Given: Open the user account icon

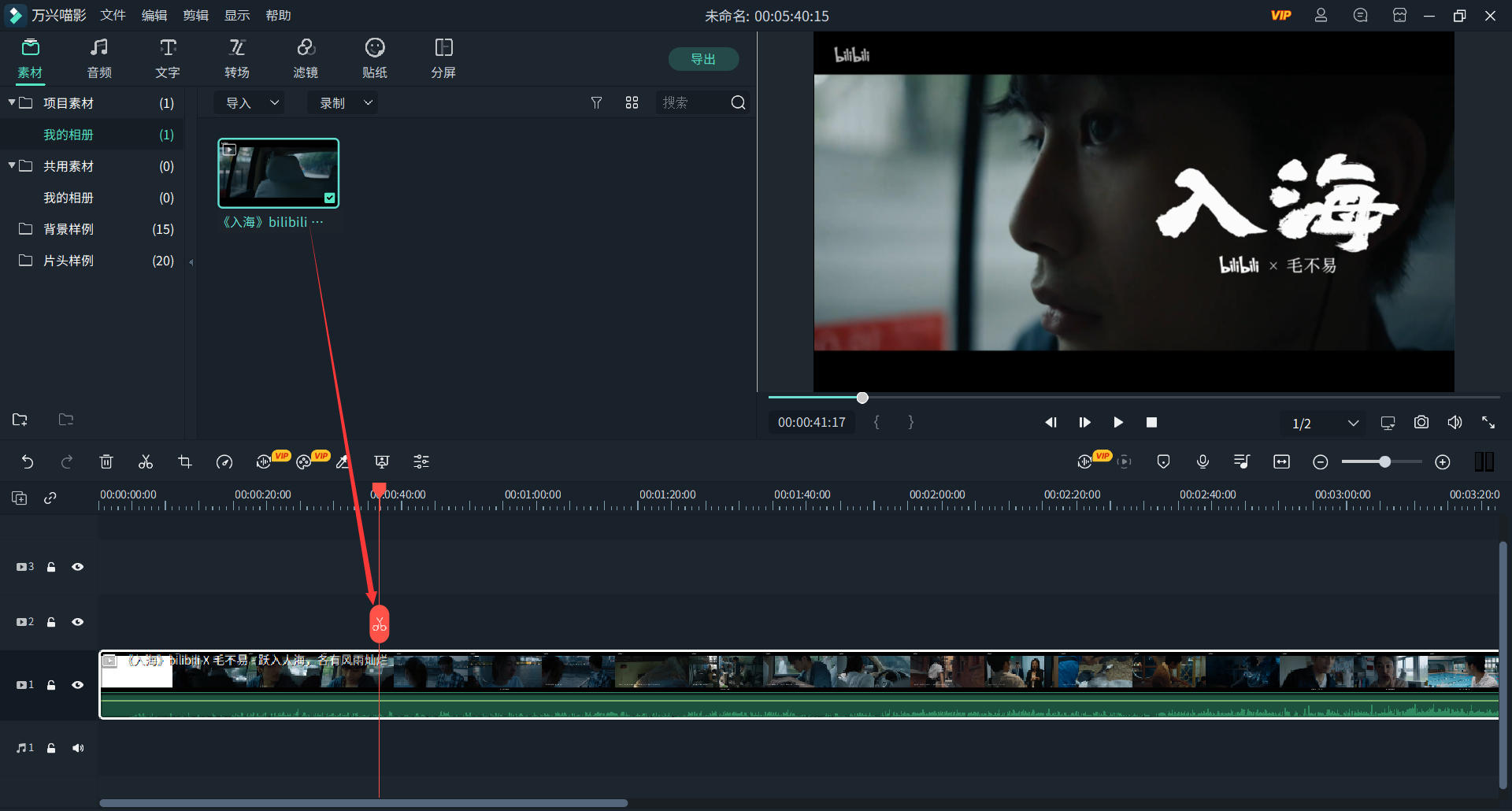Looking at the screenshot, I should [x=1321, y=15].
